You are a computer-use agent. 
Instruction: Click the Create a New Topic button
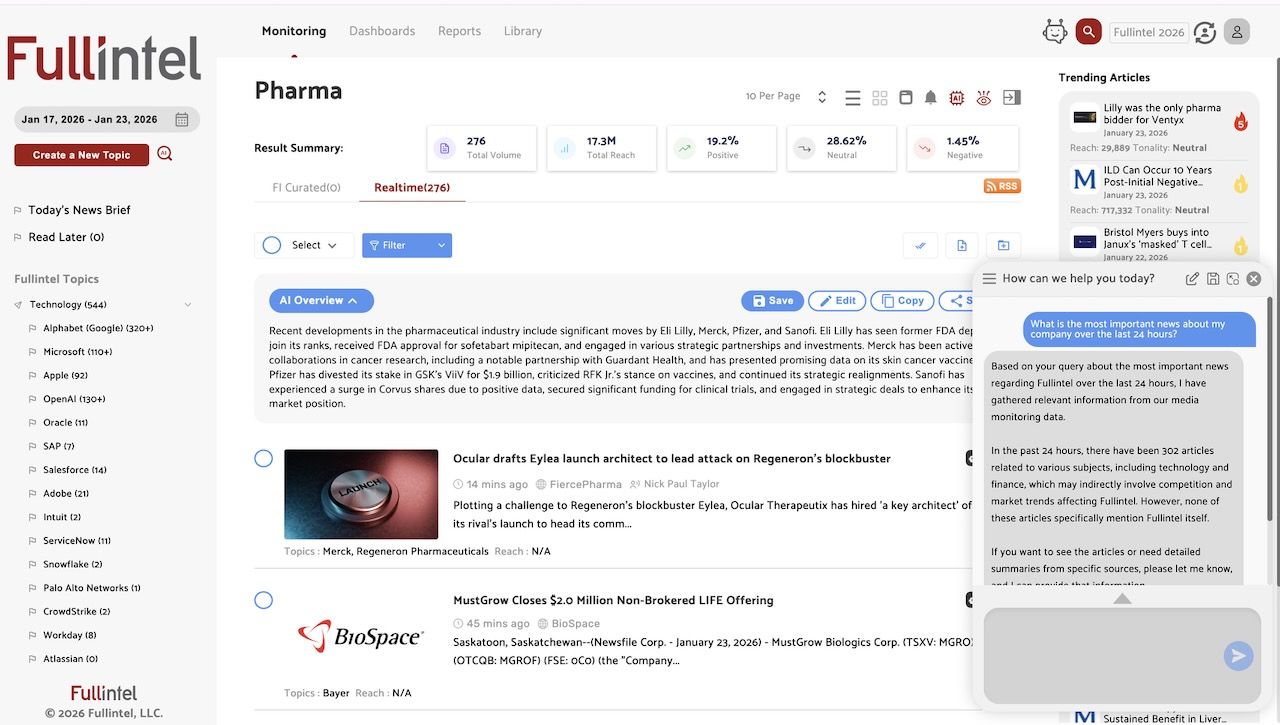(81, 155)
